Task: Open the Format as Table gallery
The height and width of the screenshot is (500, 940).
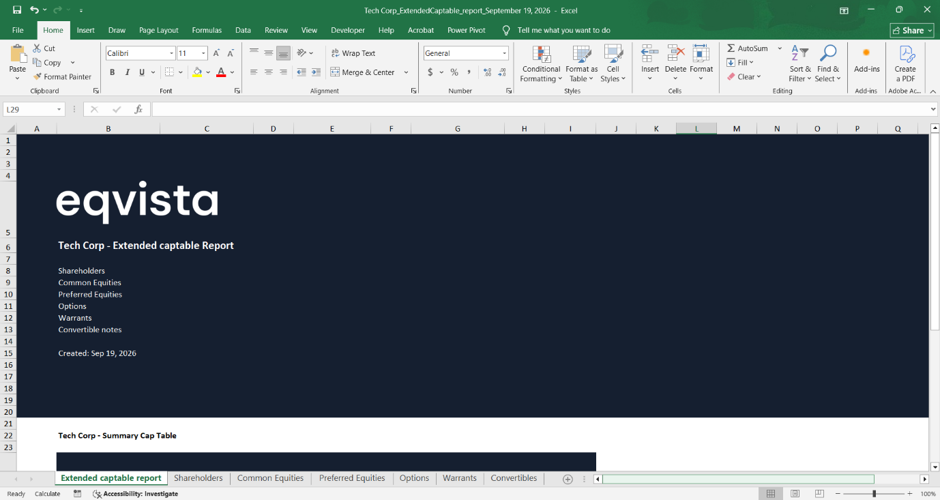Action: click(581, 64)
